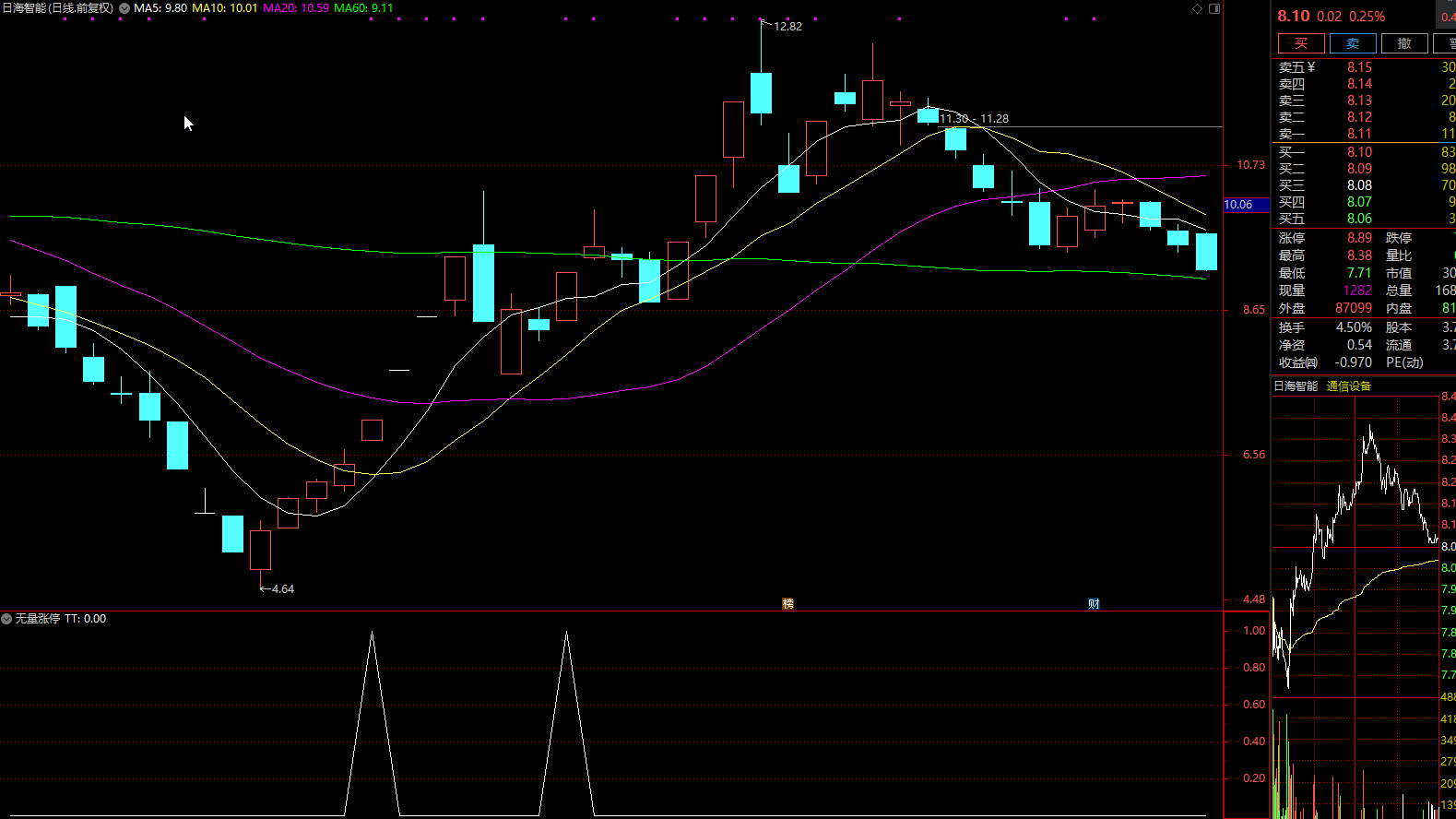Image resolution: width=1456 pixels, height=819 pixels.
Task: Click the 4.48 price axis label
Action: pos(1254,599)
